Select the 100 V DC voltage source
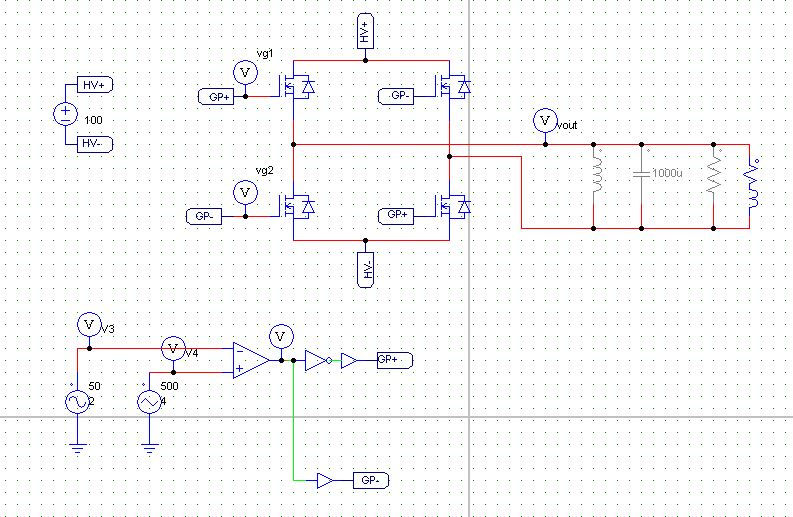 66,114
